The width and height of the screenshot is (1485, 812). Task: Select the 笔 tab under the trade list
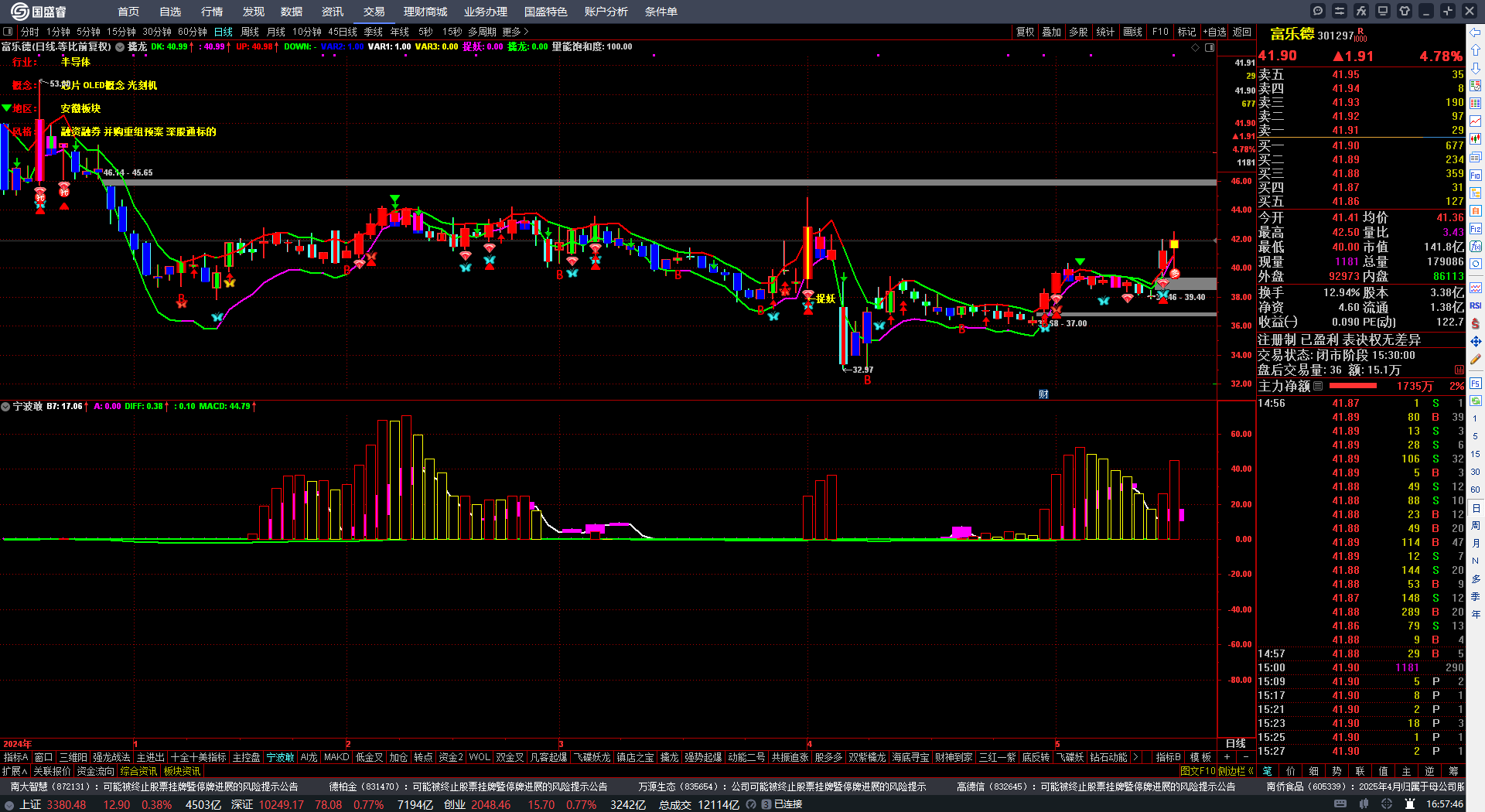click(x=1267, y=771)
